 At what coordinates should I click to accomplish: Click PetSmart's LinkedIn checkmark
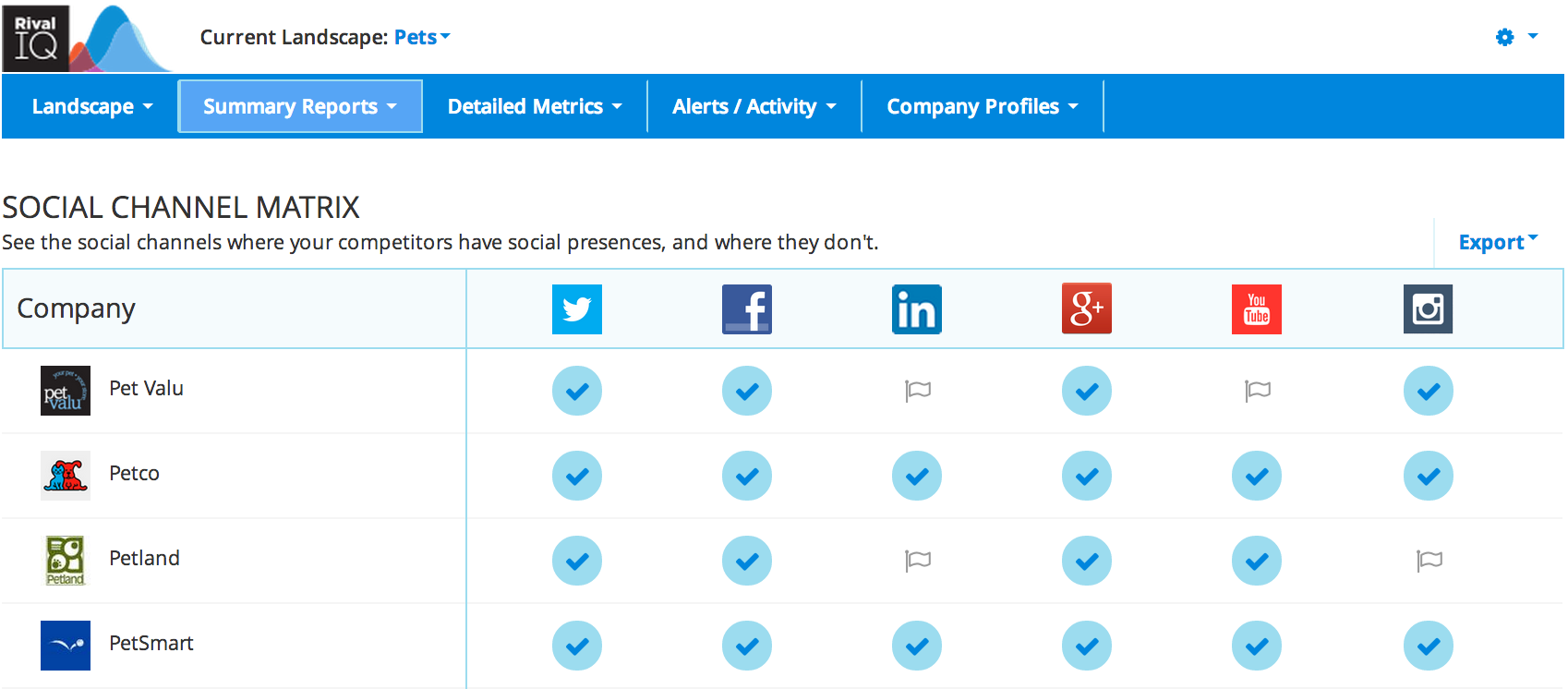click(x=917, y=646)
